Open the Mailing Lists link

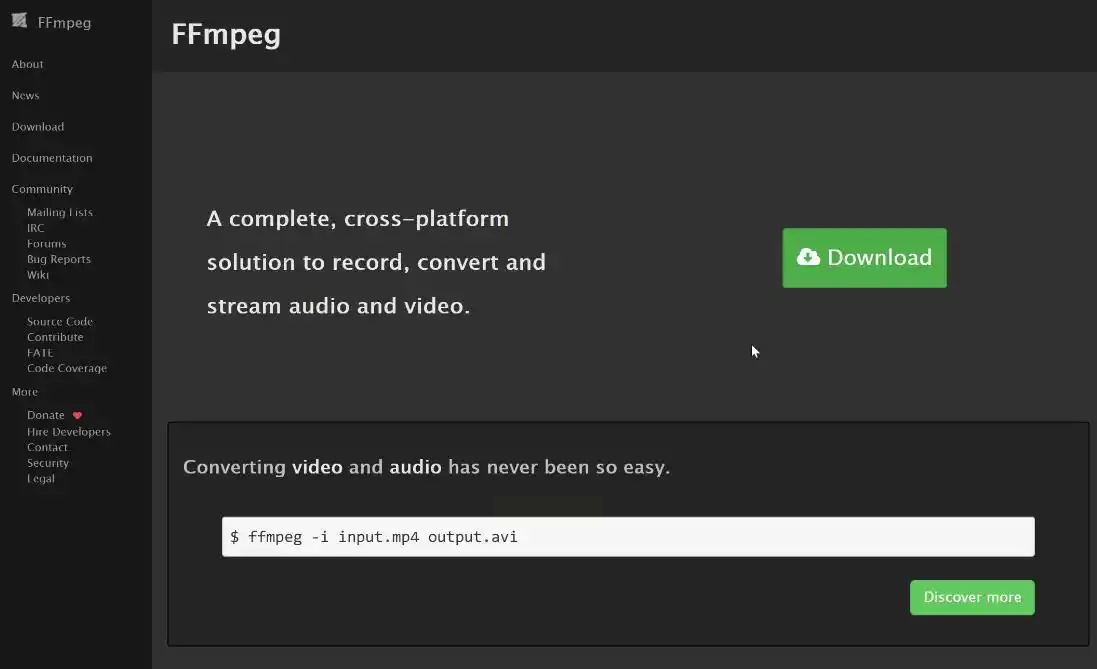click(60, 212)
